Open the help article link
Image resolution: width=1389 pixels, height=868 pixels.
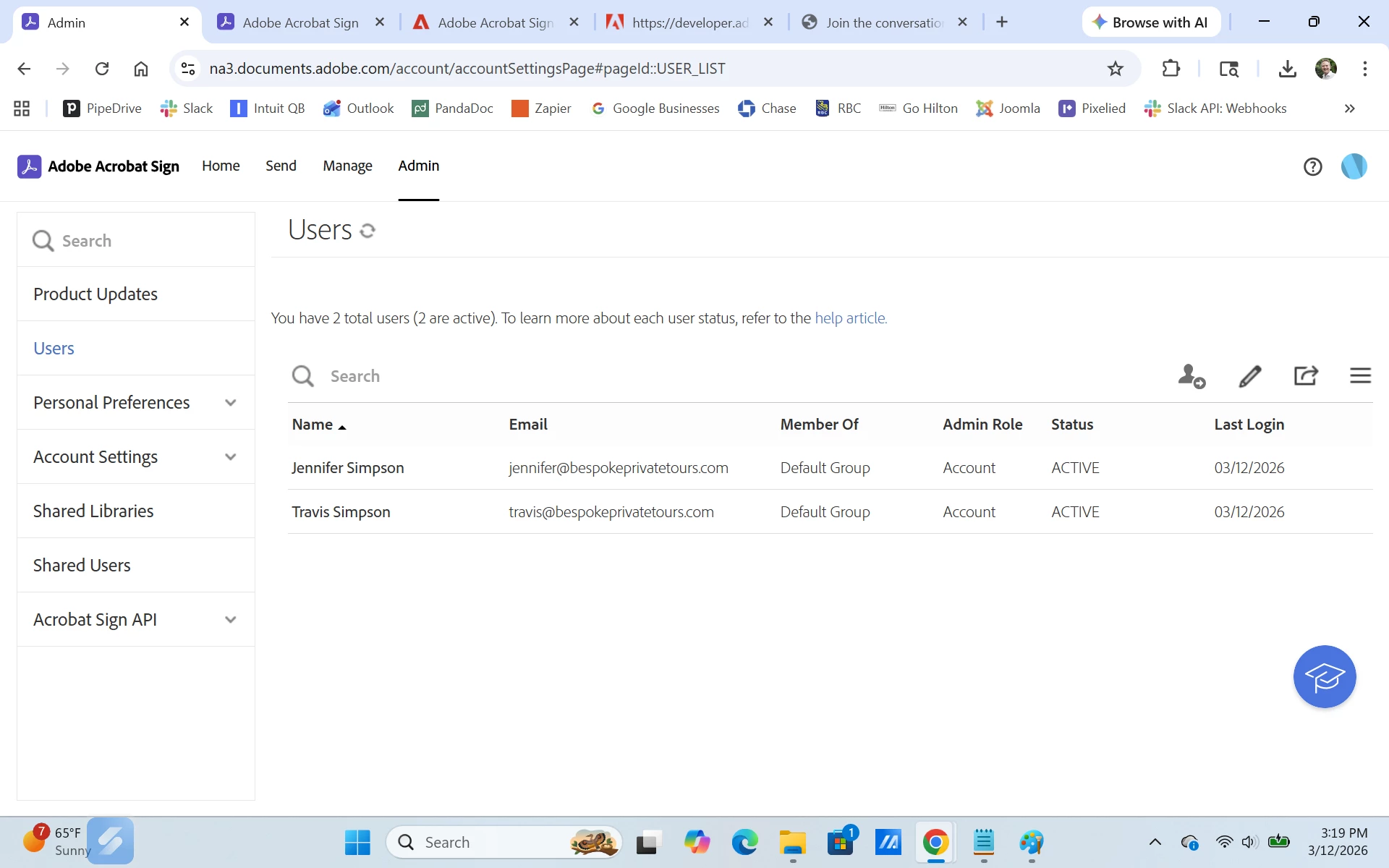click(x=851, y=318)
